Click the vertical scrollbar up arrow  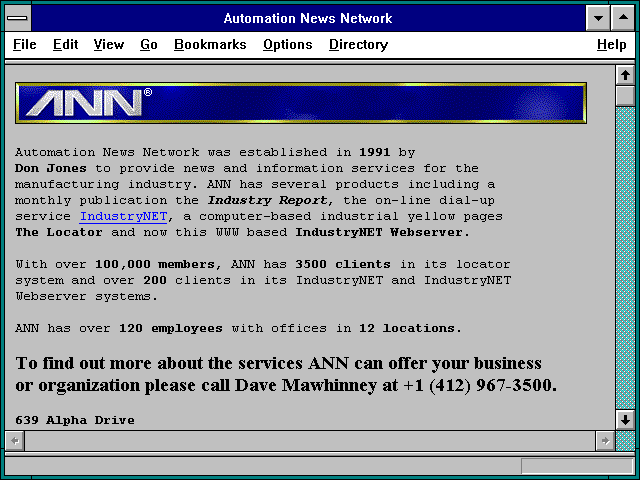click(625, 75)
